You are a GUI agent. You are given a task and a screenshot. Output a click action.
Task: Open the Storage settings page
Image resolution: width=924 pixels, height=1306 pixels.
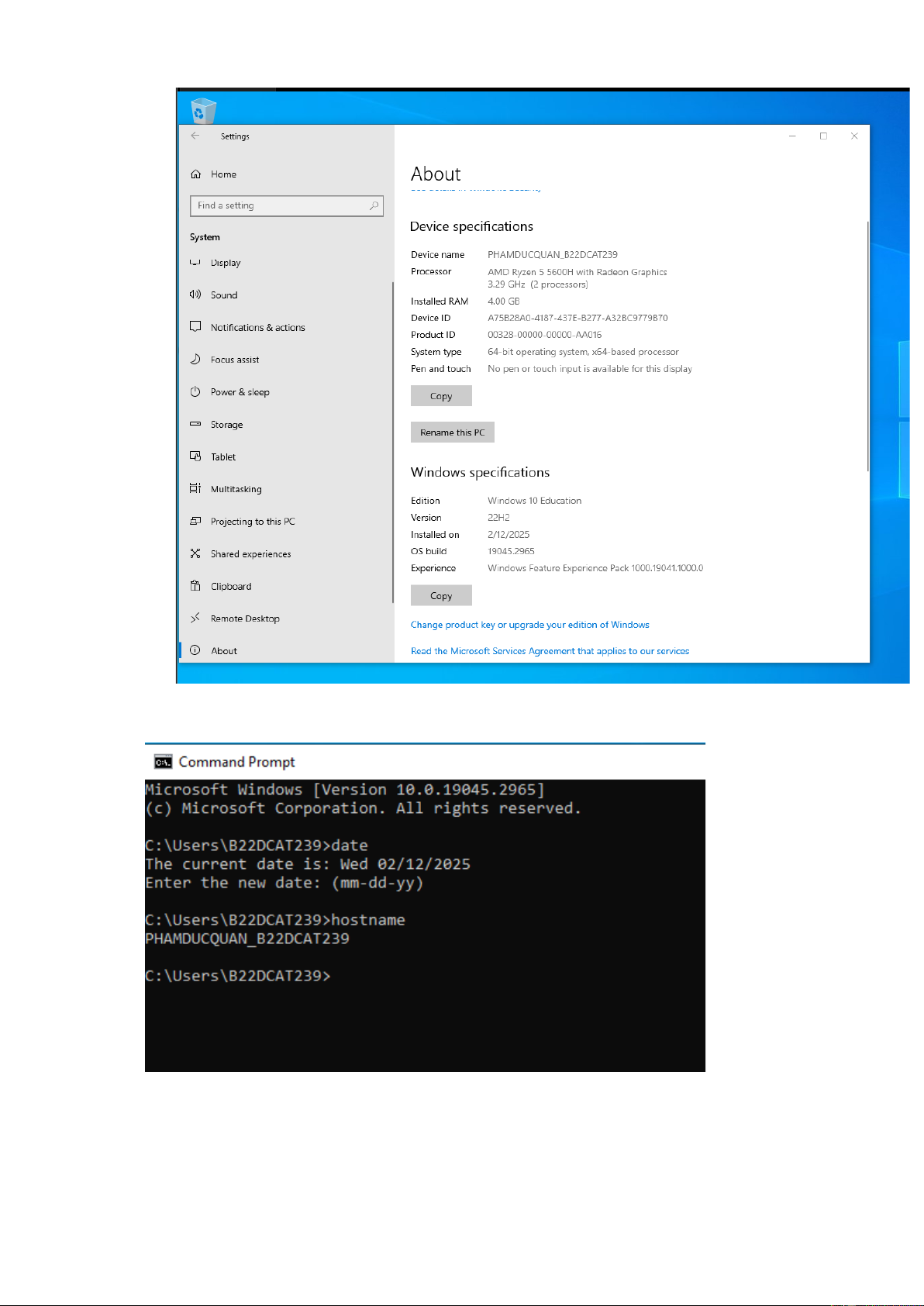(x=226, y=425)
